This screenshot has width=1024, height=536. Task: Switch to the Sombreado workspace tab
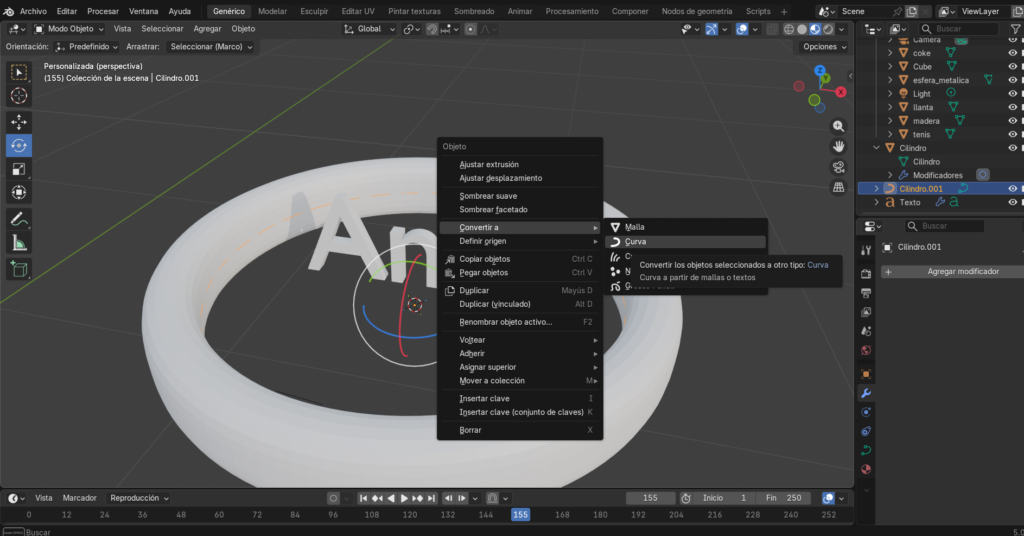click(x=474, y=11)
